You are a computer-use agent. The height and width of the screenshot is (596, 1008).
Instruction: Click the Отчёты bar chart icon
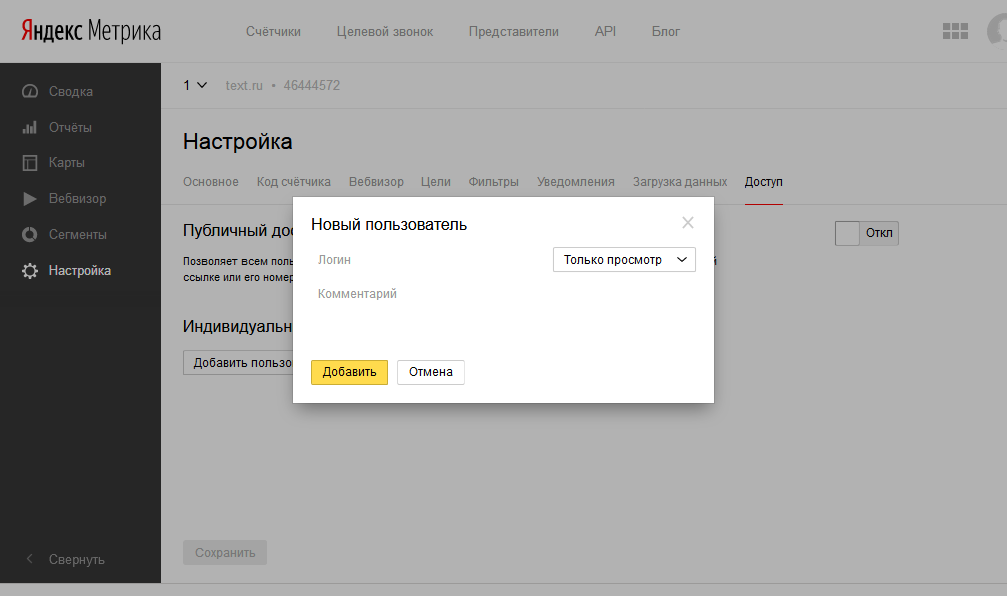tap(30, 128)
